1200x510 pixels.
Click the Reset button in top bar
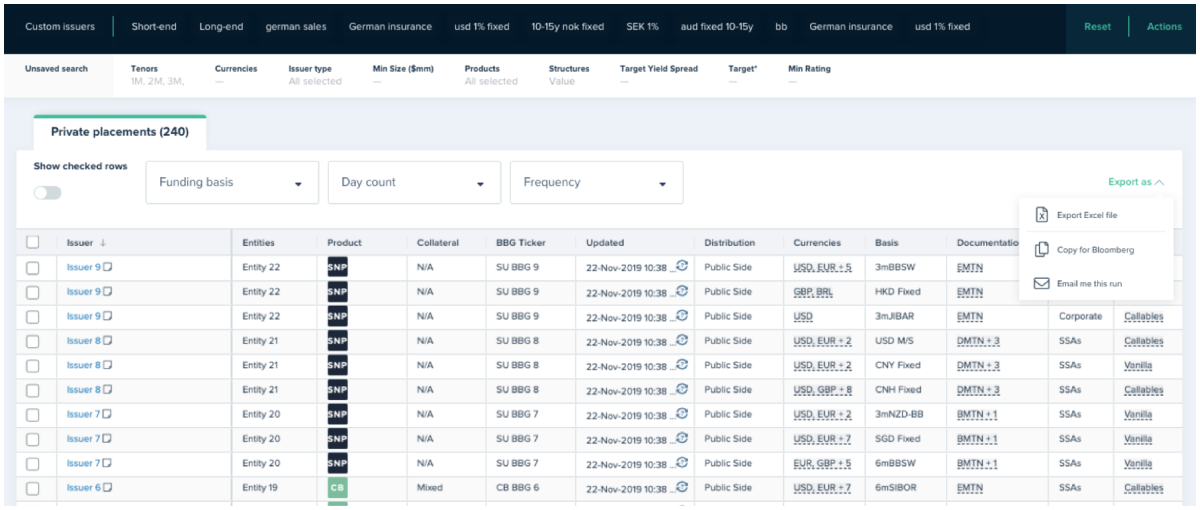point(1097,27)
